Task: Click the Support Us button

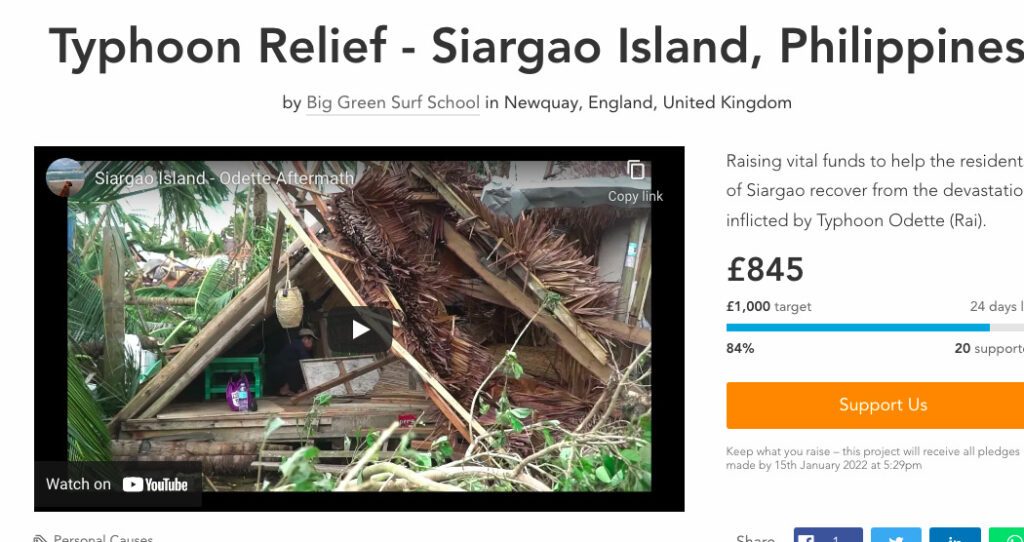Action: (x=875, y=405)
